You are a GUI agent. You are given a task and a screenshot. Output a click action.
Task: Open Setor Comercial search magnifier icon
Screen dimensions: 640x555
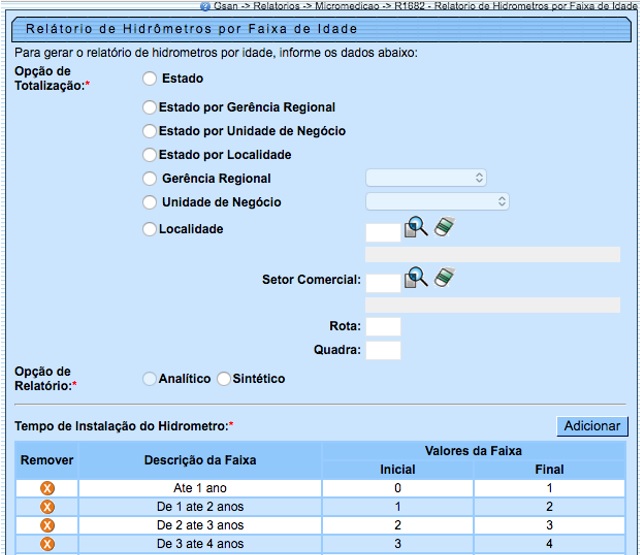(x=416, y=278)
